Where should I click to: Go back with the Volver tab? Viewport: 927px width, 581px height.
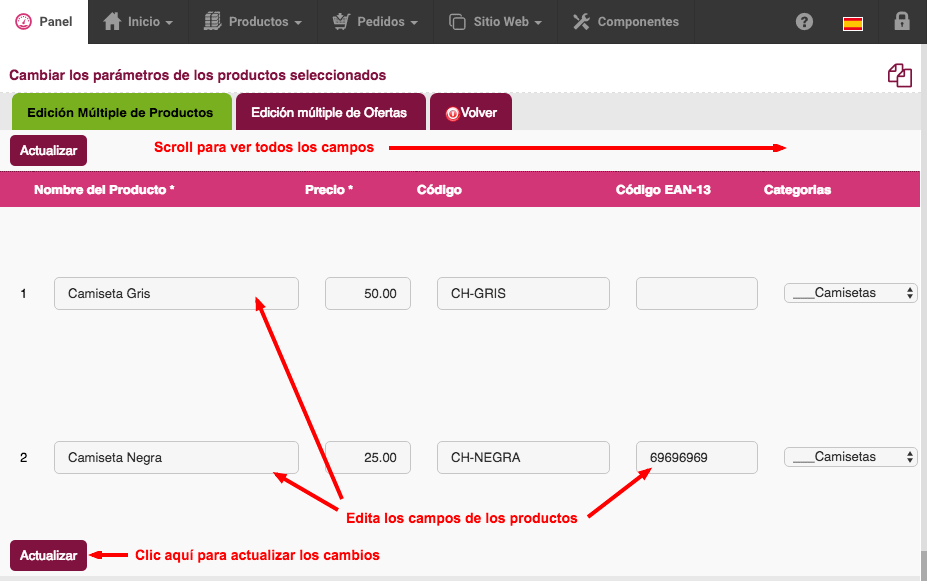click(x=471, y=112)
